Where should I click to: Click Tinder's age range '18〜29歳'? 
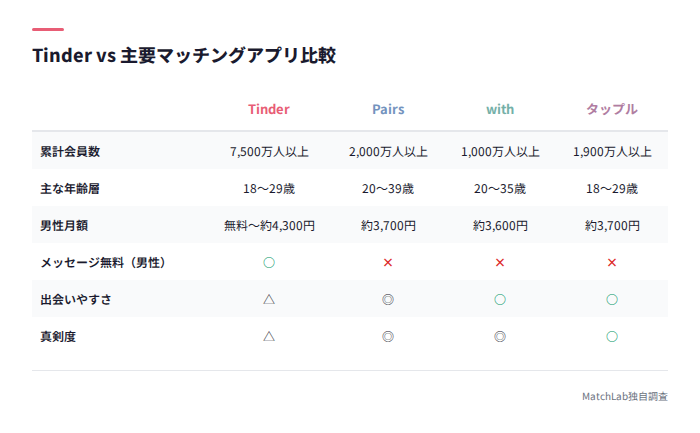click(x=269, y=189)
